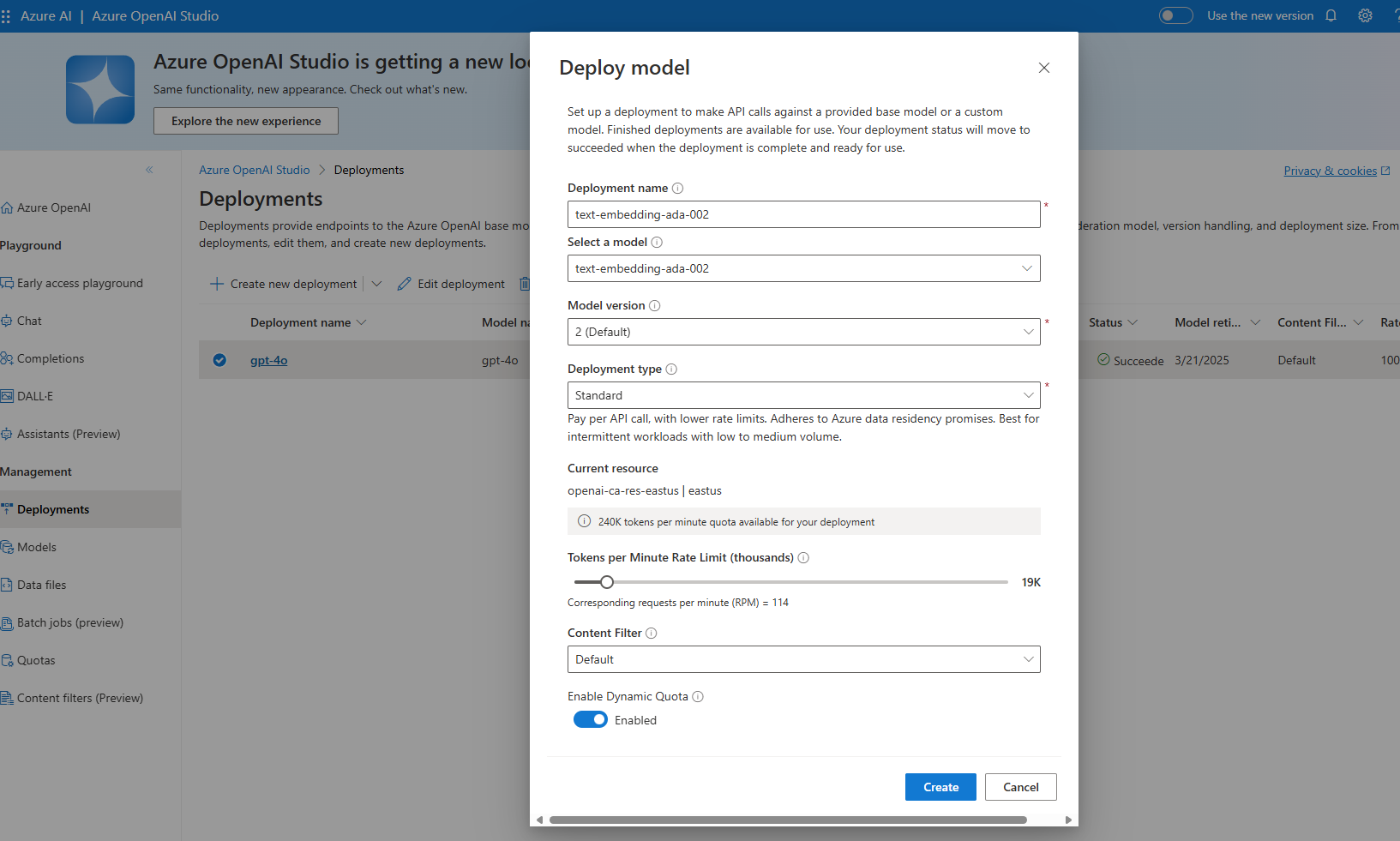Toggle Use the new version switch
The height and width of the screenshot is (841, 1400).
click(1175, 15)
